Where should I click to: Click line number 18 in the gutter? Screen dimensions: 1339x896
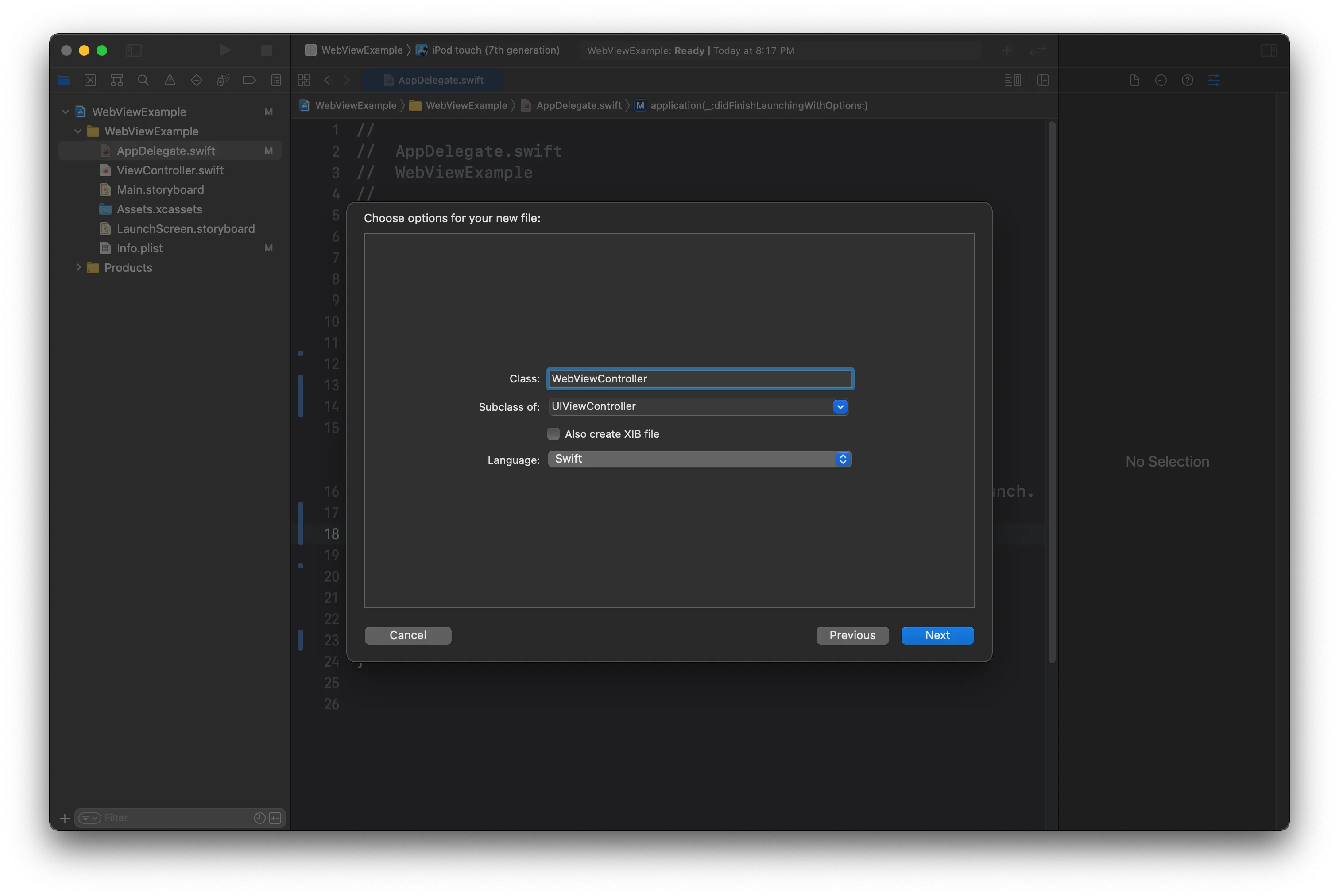332,534
